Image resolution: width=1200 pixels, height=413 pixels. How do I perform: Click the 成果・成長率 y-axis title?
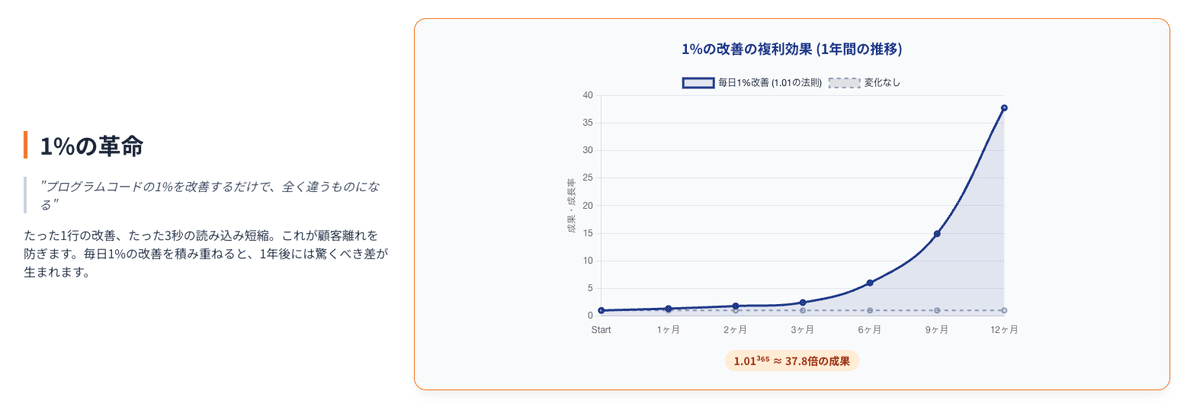[x=571, y=206]
